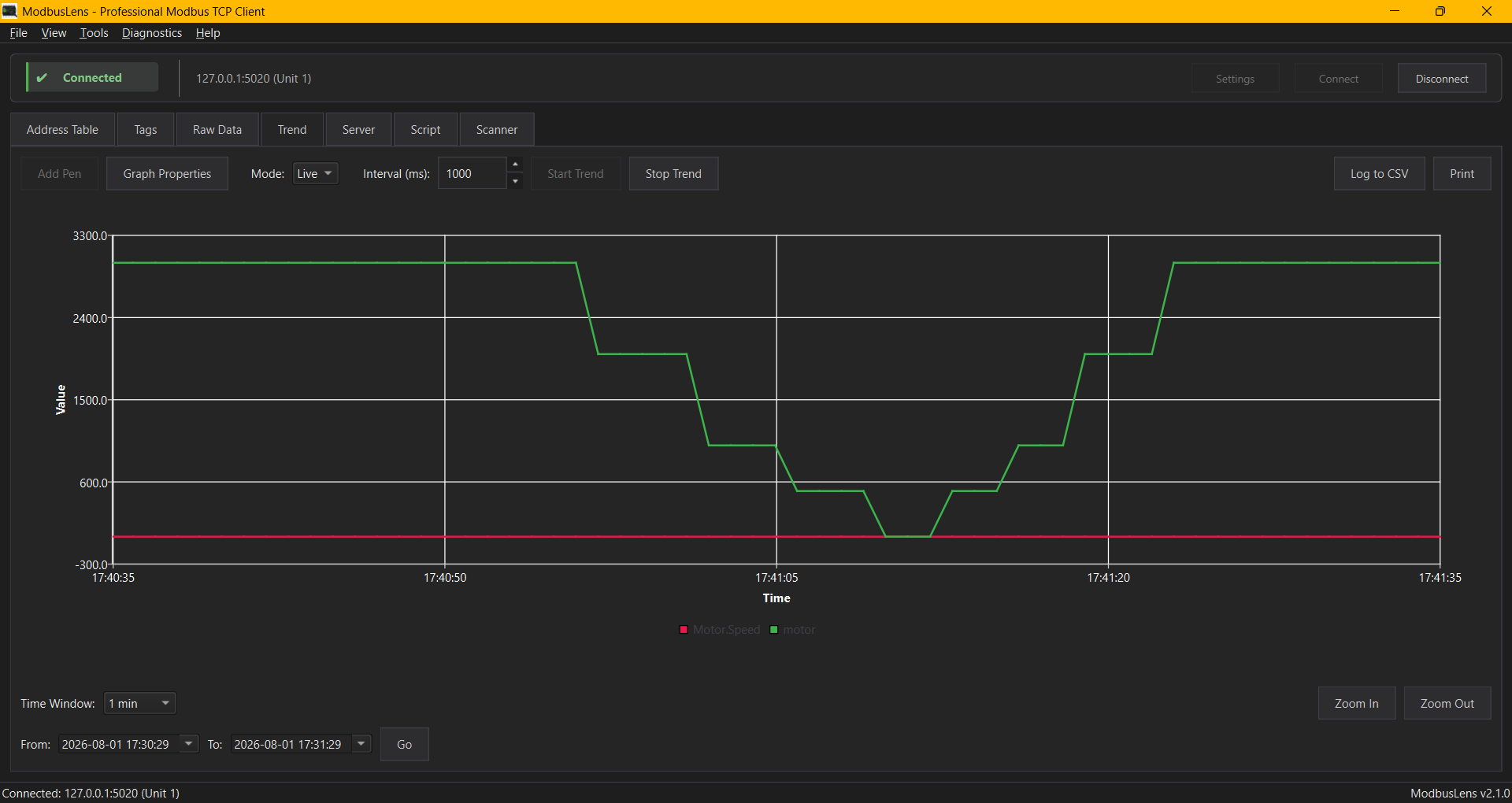Click the Disconnect button
Screen dimensions: 1512x803
pyautogui.click(x=1442, y=79)
